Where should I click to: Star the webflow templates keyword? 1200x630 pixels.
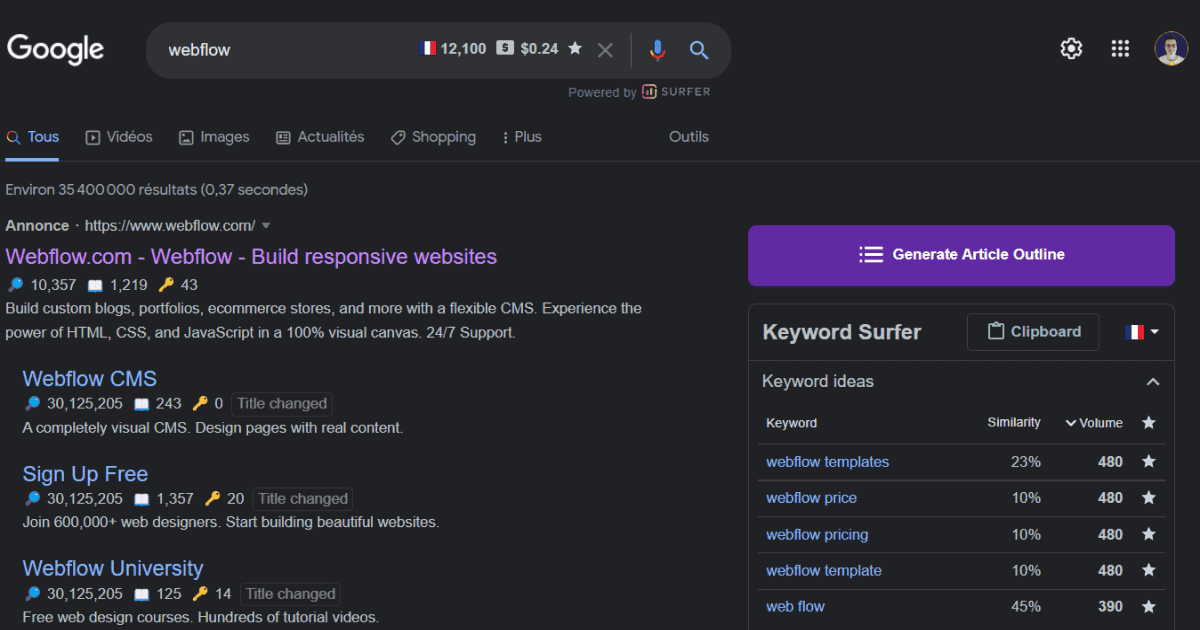[x=1149, y=461]
